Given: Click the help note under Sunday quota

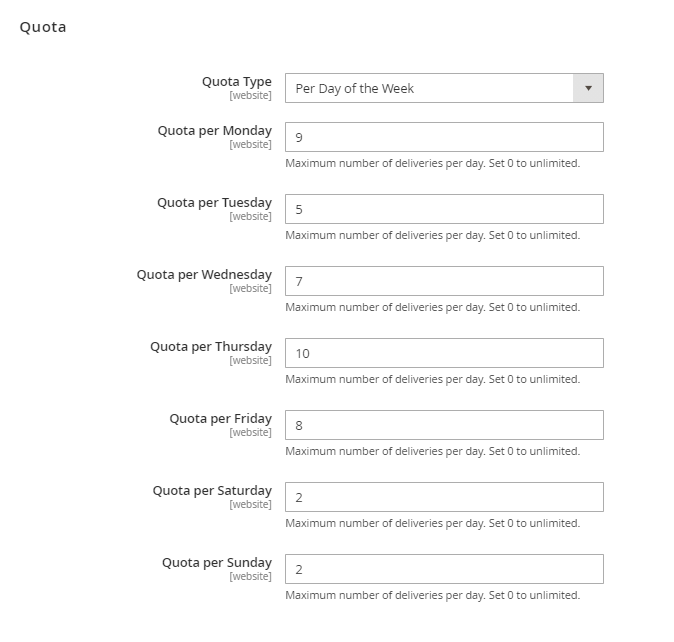Looking at the screenshot, I should 432,595.
